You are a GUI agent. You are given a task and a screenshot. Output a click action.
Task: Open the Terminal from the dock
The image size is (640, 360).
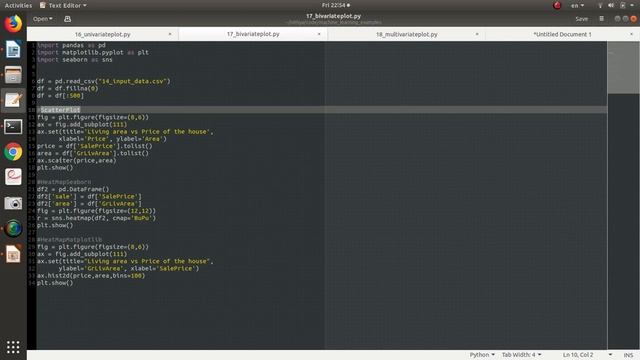tap(13, 127)
